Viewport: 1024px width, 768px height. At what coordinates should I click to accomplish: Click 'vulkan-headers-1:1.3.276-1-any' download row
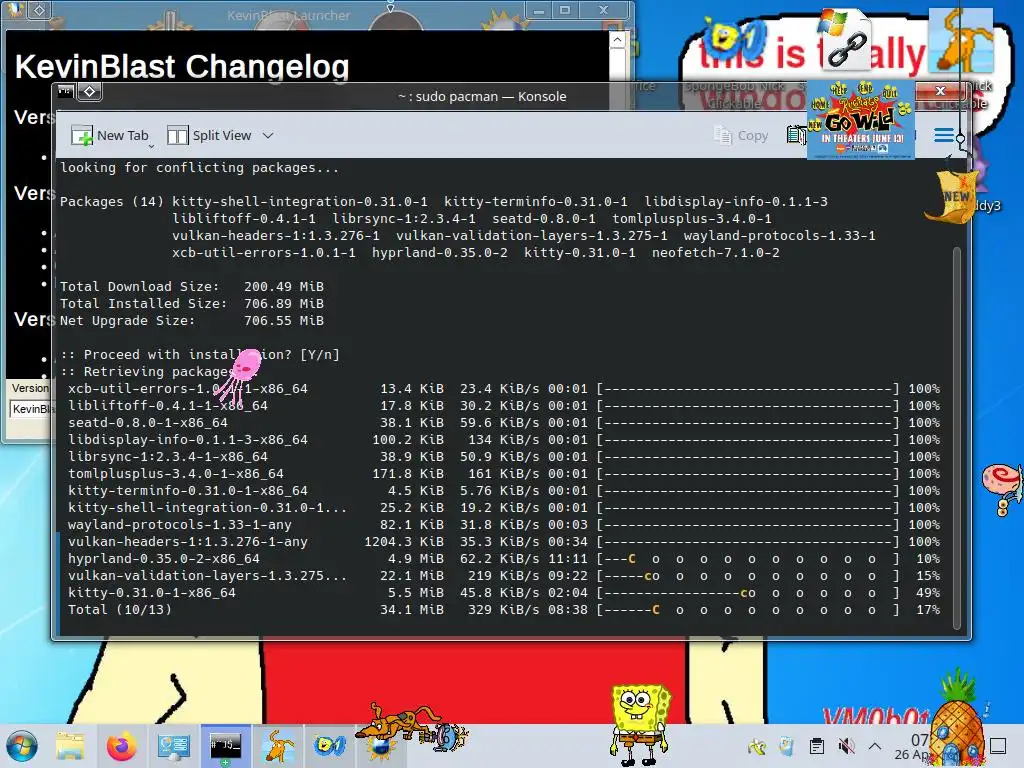coord(504,541)
